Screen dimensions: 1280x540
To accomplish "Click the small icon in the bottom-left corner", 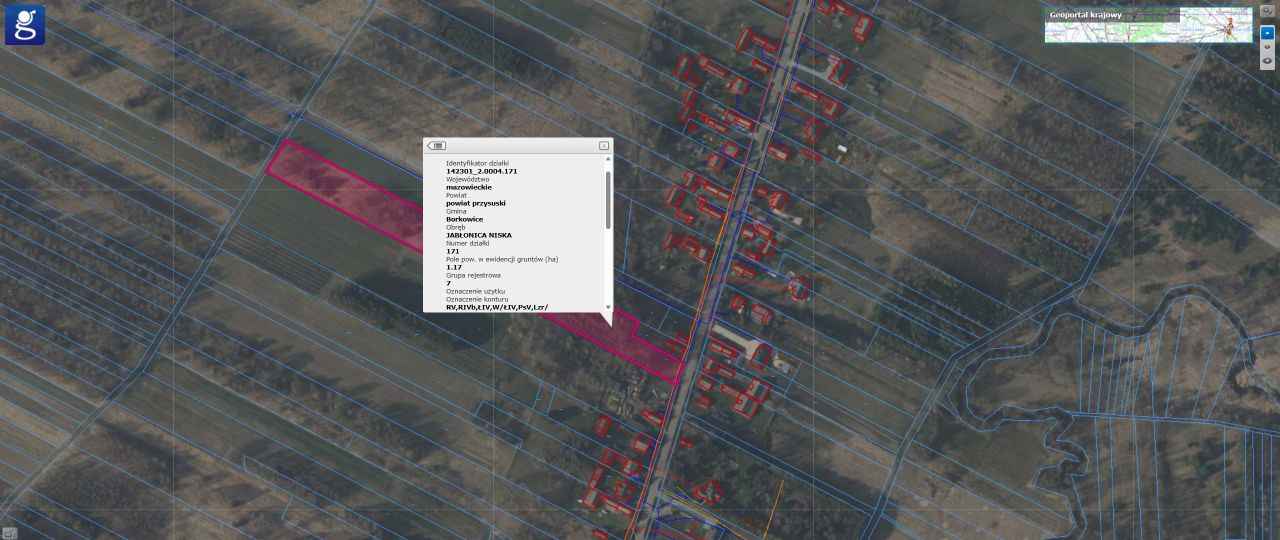I will pyautogui.click(x=8, y=533).
